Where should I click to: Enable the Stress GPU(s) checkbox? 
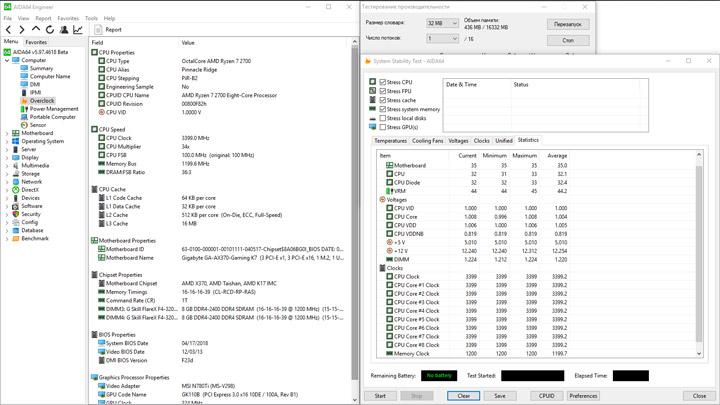point(382,127)
